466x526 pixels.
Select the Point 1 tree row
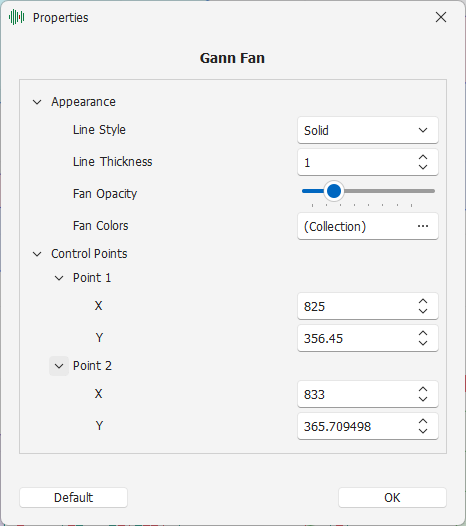tap(92, 278)
